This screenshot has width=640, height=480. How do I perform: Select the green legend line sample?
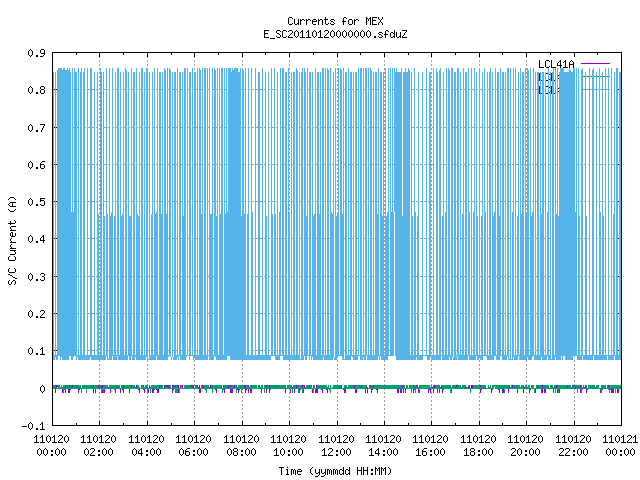595,77
